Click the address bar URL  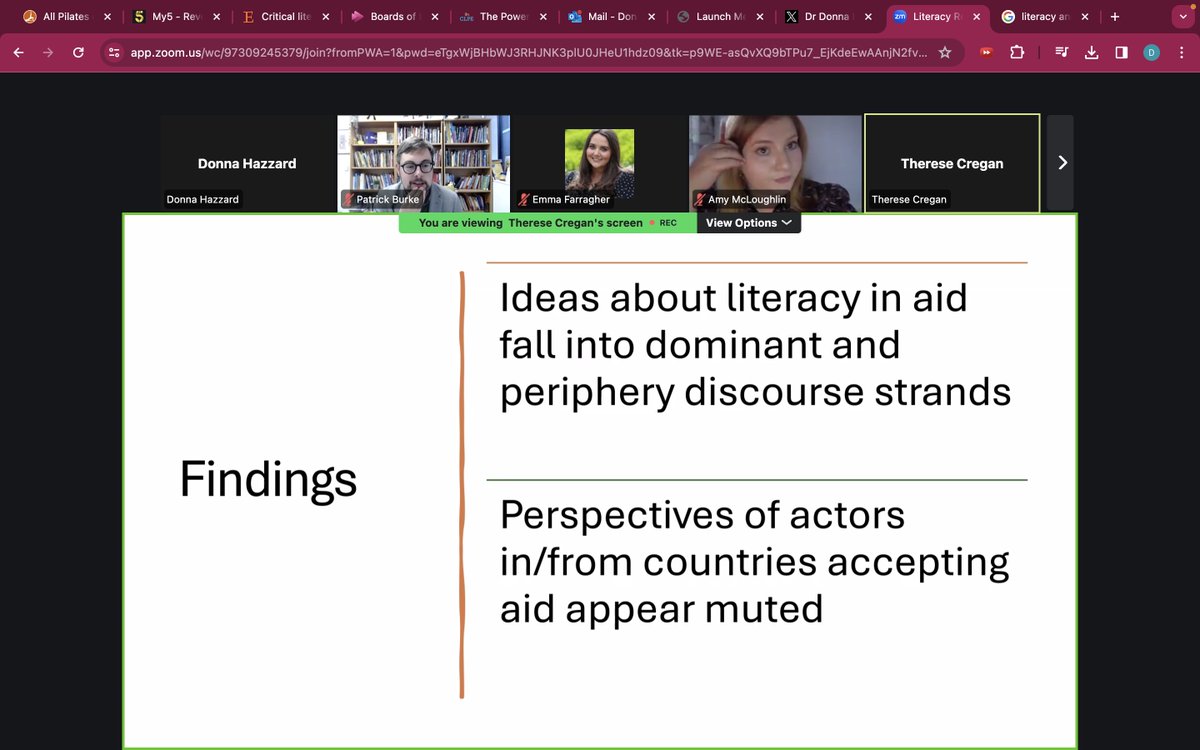pos(528,52)
